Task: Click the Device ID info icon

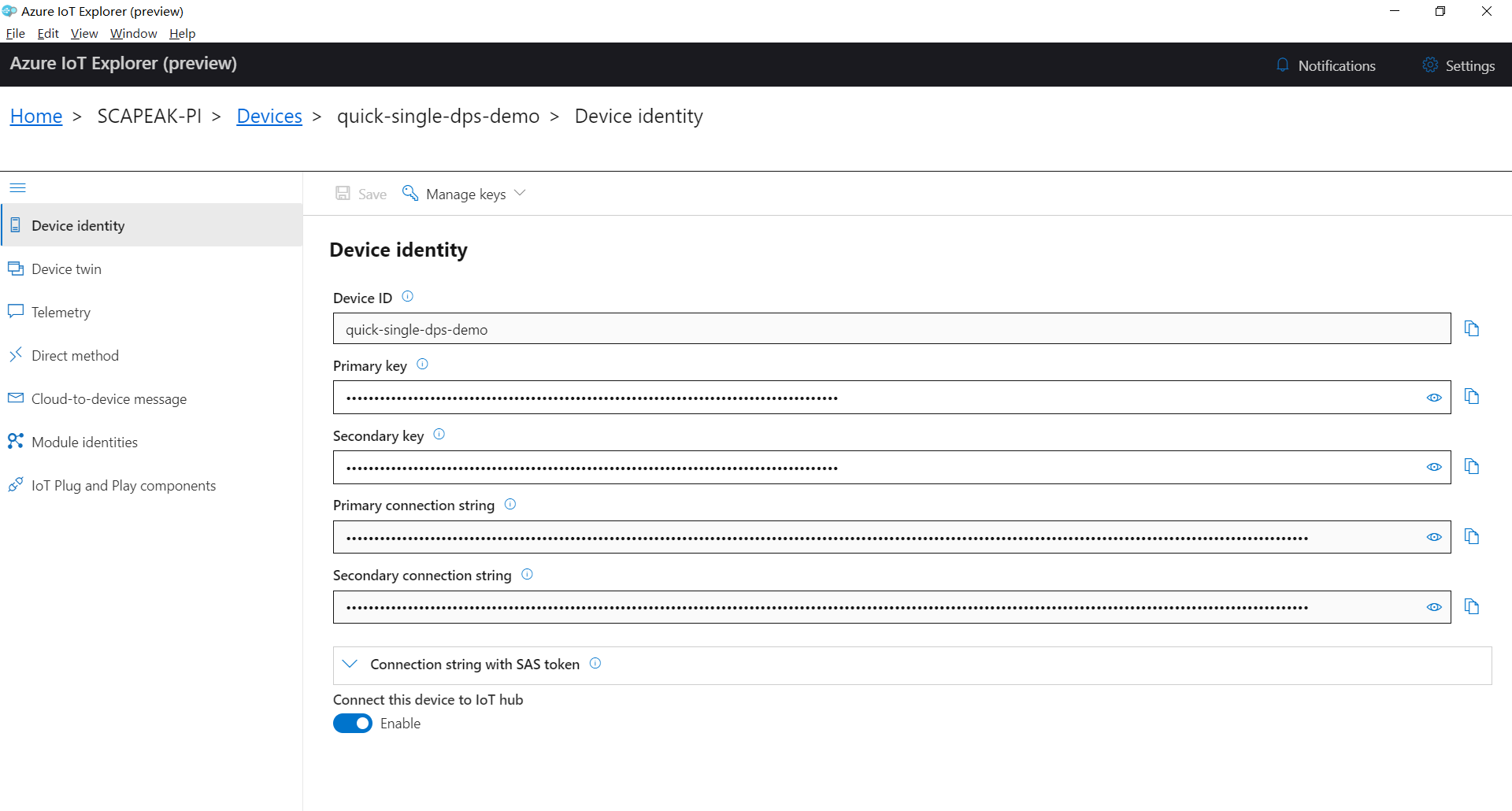Action: click(407, 297)
